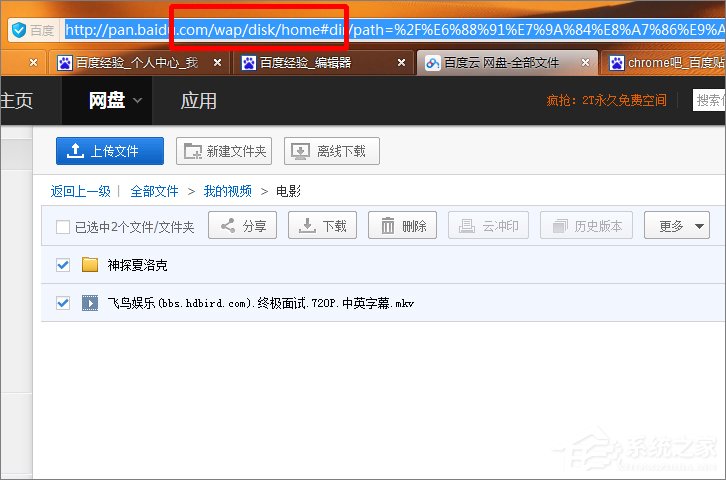Click the paw favicon on chrome吧 tab
This screenshot has height=480, width=726.
coord(617,62)
